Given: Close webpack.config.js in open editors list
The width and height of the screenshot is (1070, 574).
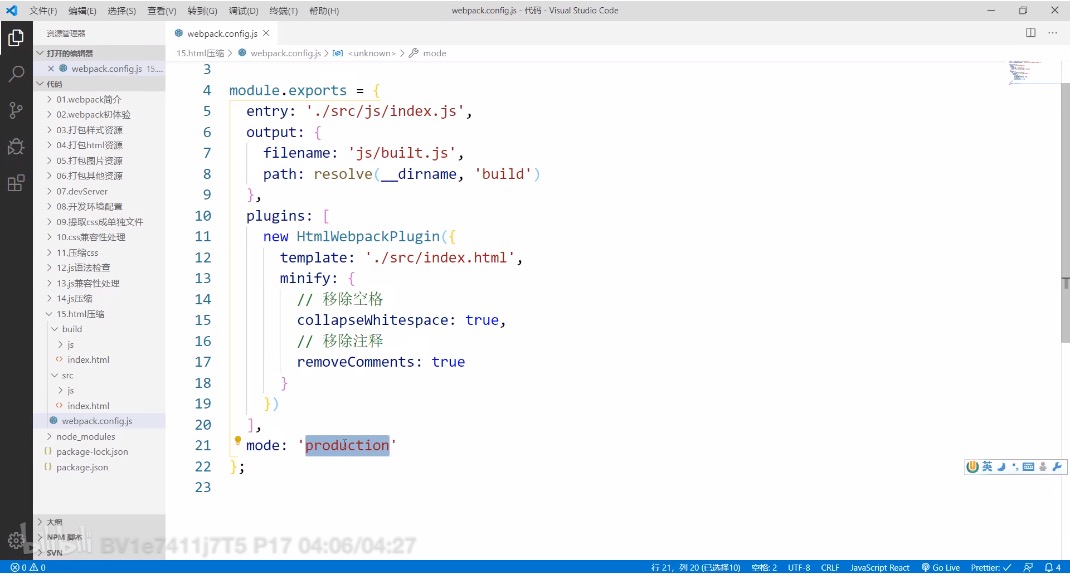Looking at the screenshot, I should point(50,68).
